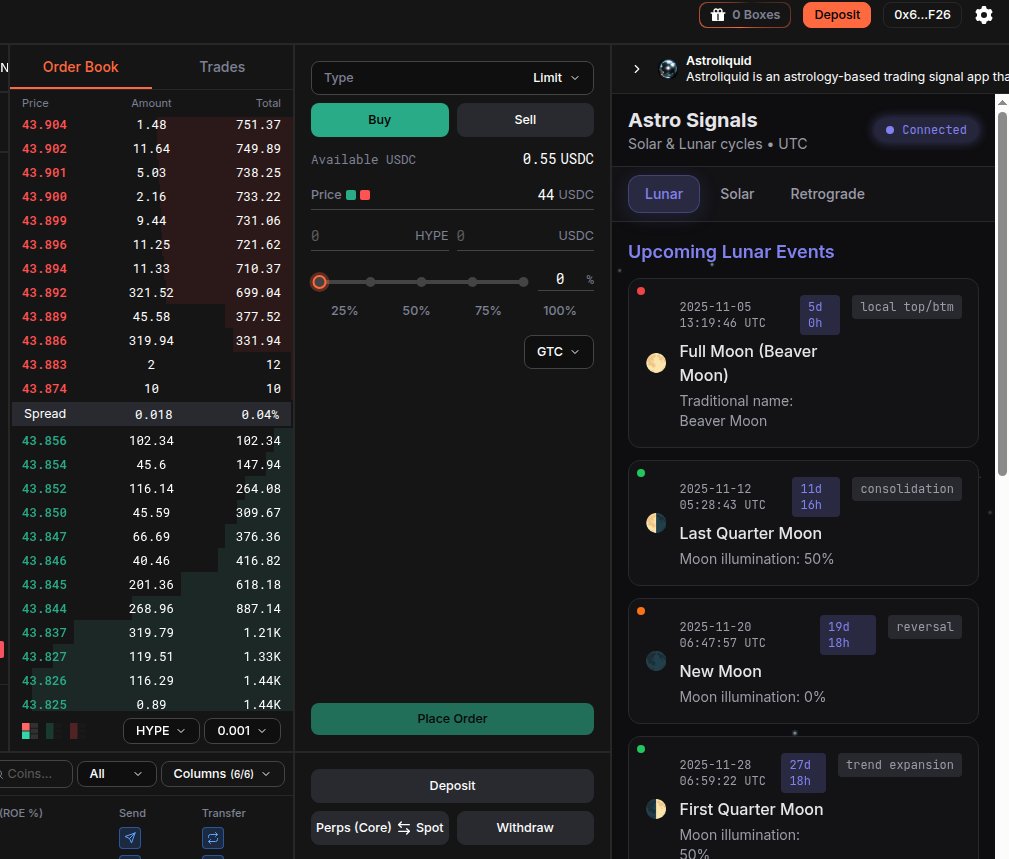Viewport: 1009px width, 859px height.
Task: Click the orange Deposit button in the header
Action: coord(837,15)
